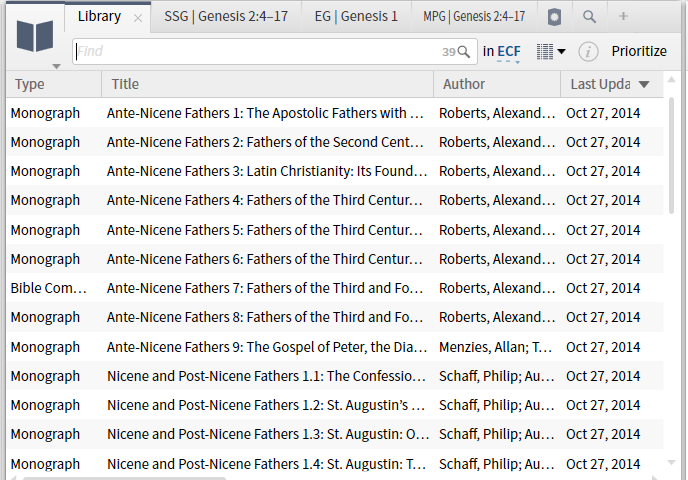Click the vertical scrollbar down arrow

[x=671, y=462]
